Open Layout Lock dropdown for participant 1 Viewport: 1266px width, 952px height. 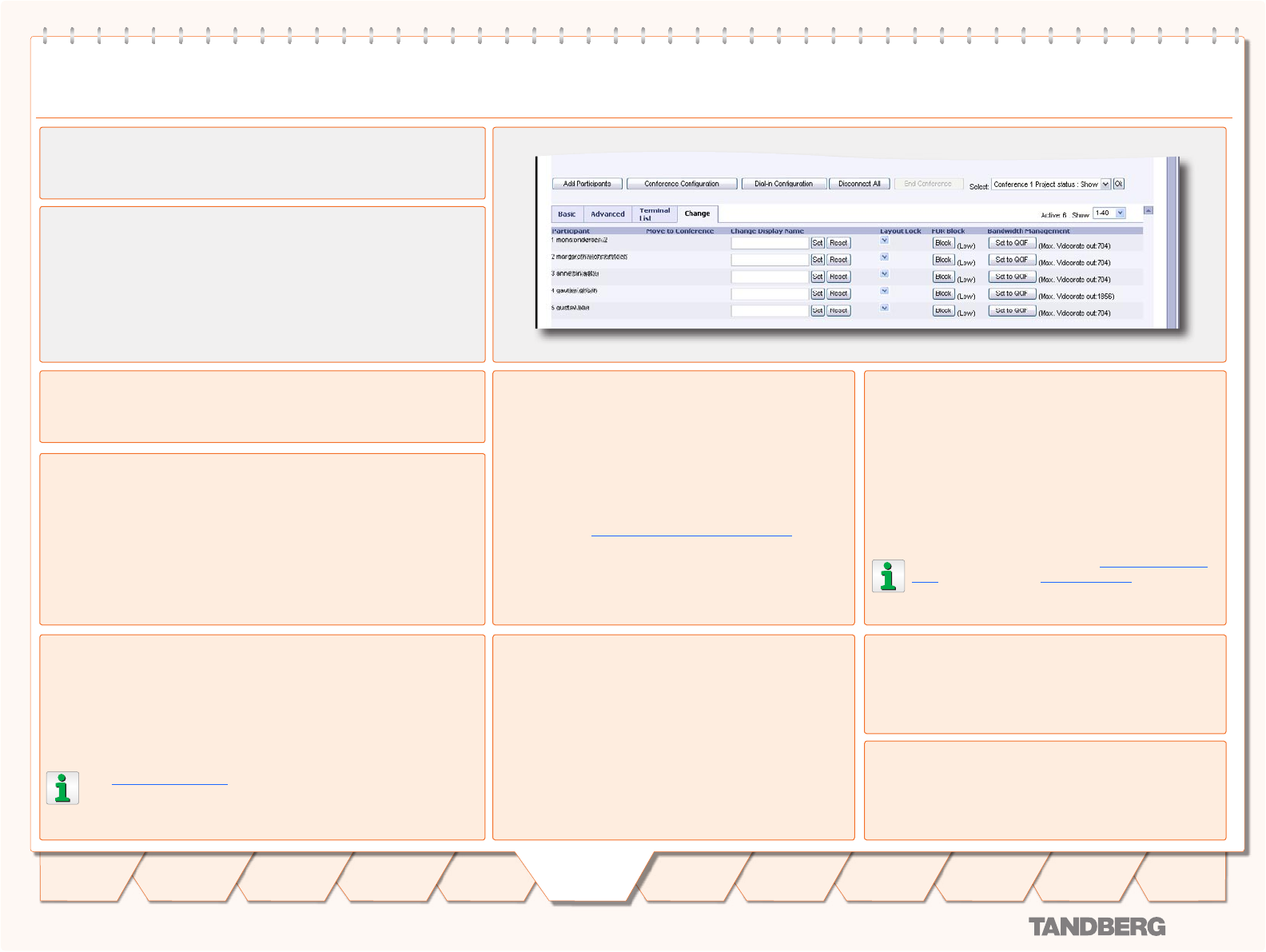(884, 241)
